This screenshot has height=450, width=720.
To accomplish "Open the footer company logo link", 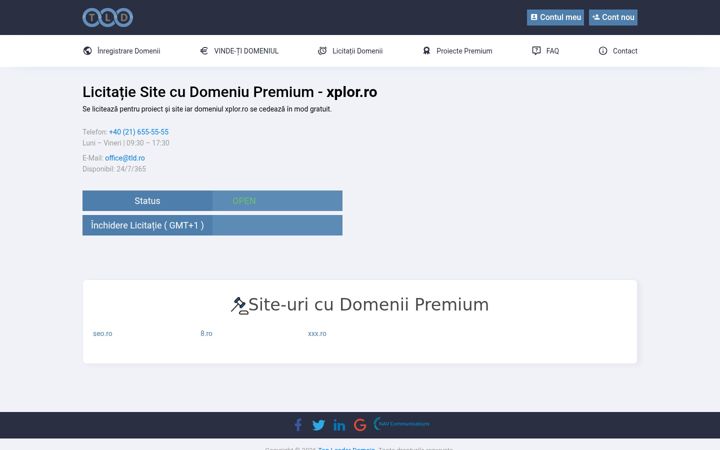I will pyautogui.click(x=402, y=424).
